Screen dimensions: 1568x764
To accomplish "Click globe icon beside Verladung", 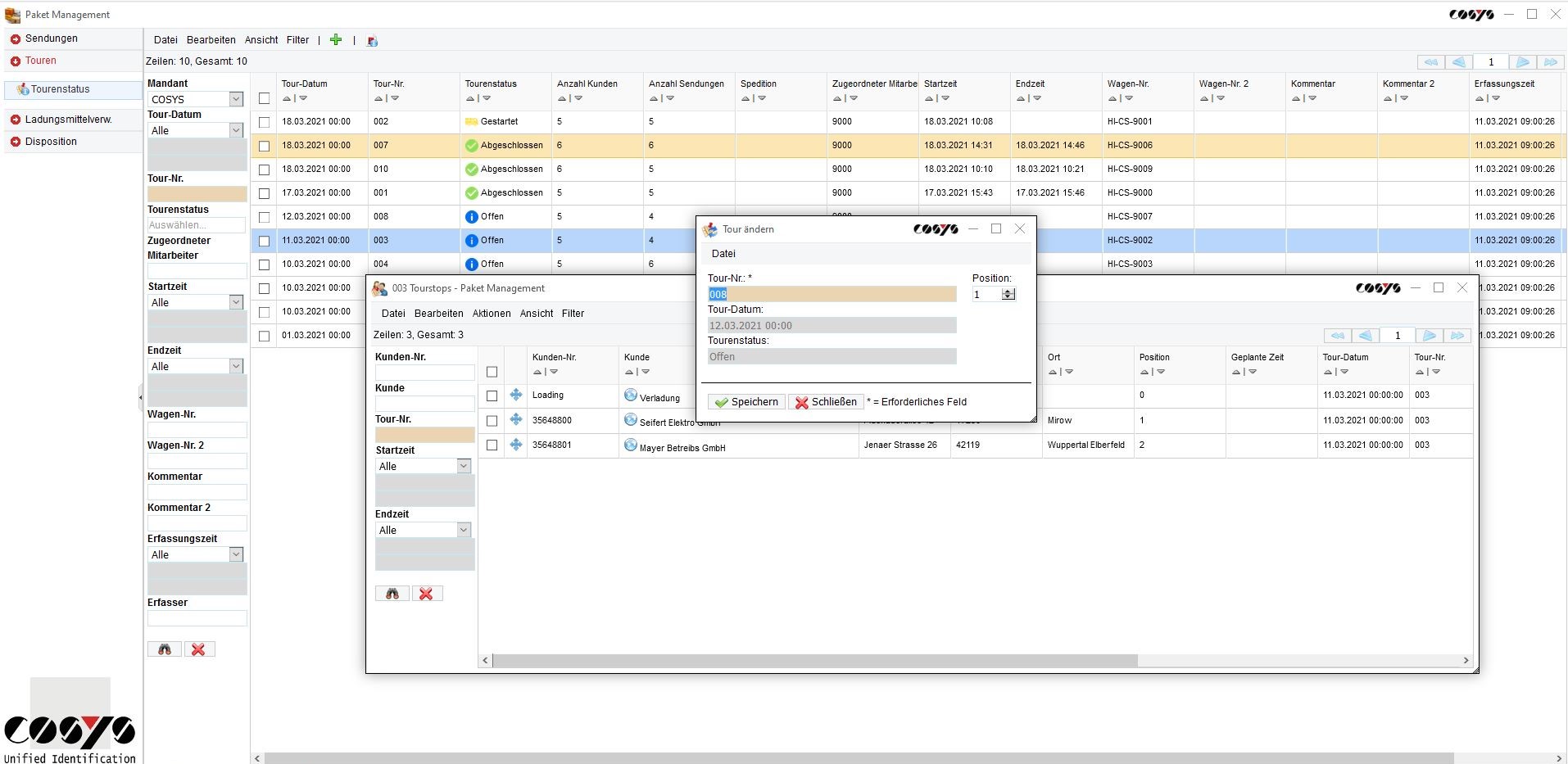I will click(630, 395).
